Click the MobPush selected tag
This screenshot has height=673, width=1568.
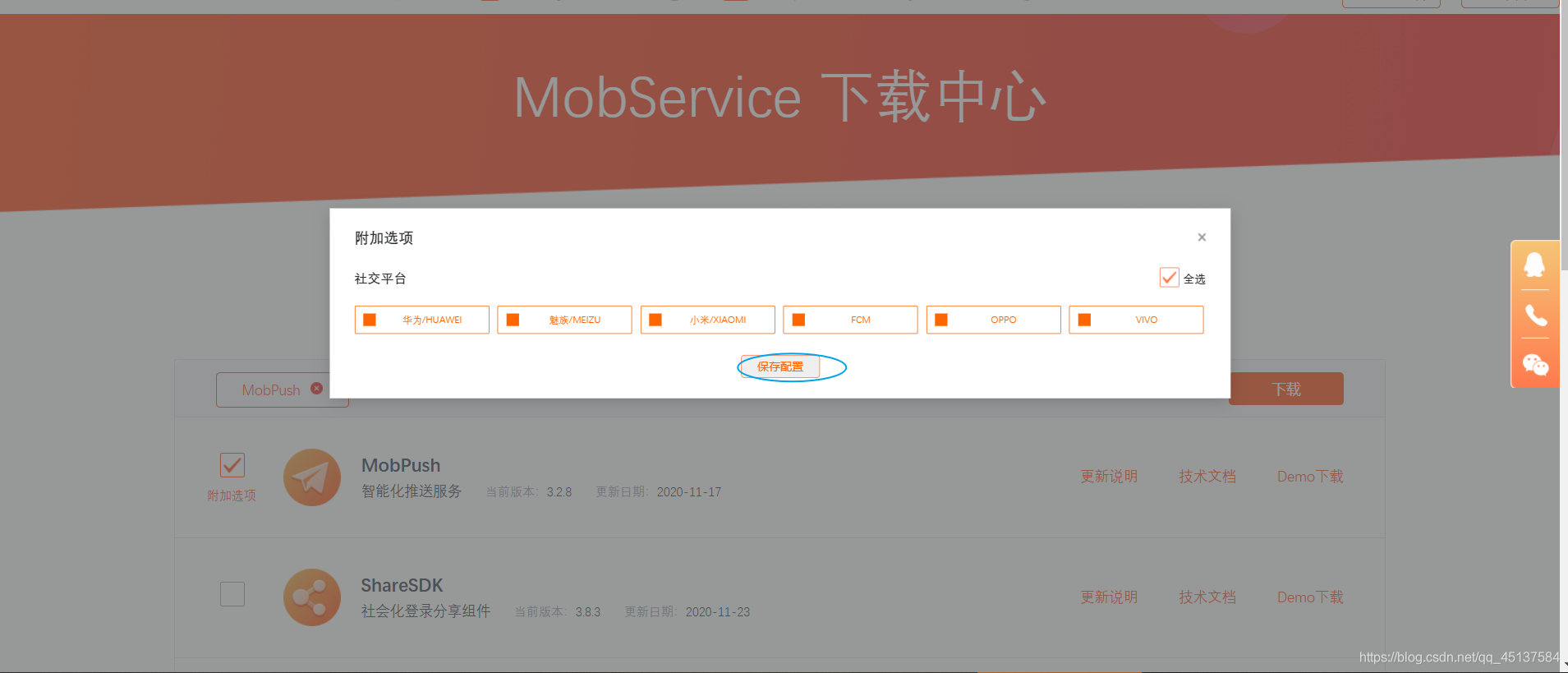(283, 390)
